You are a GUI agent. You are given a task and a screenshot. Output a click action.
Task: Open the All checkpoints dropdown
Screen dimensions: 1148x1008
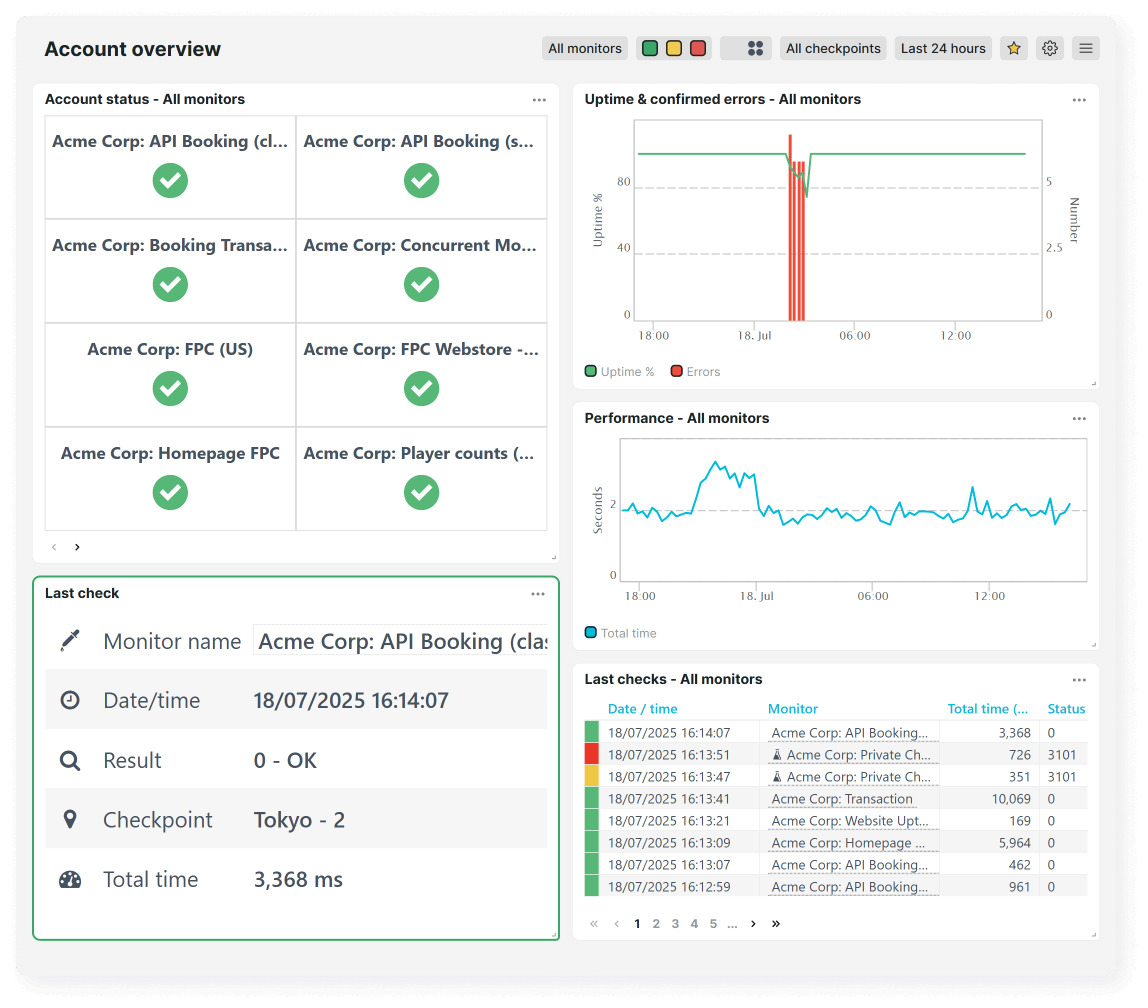pyautogui.click(x=833, y=47)
